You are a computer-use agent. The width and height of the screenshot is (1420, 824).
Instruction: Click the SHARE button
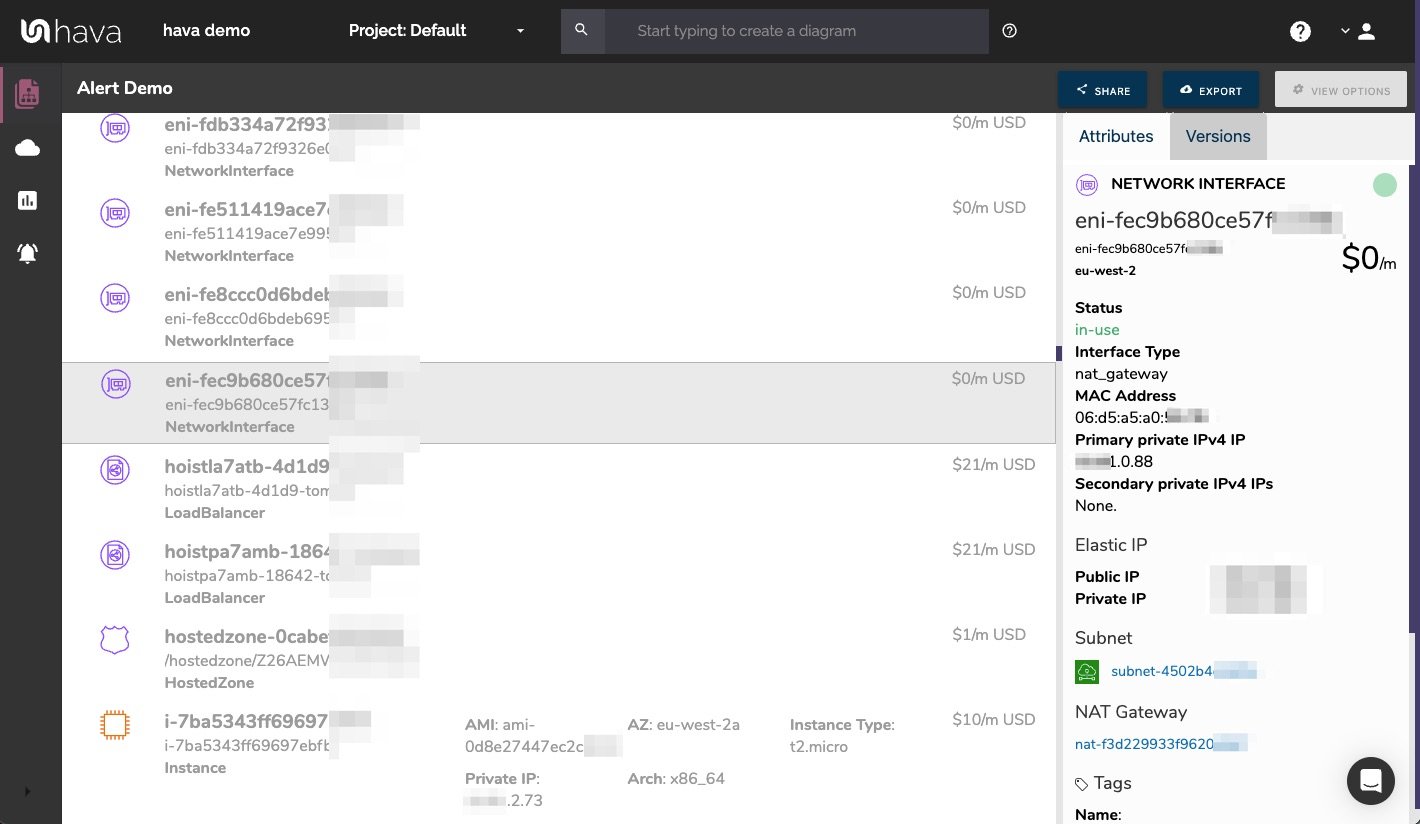pyautogui.click(x=1102, y=89)
